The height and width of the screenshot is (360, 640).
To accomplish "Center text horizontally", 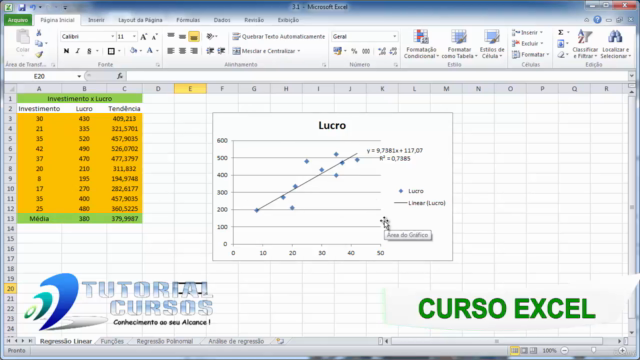I will (x=182, y=51).
